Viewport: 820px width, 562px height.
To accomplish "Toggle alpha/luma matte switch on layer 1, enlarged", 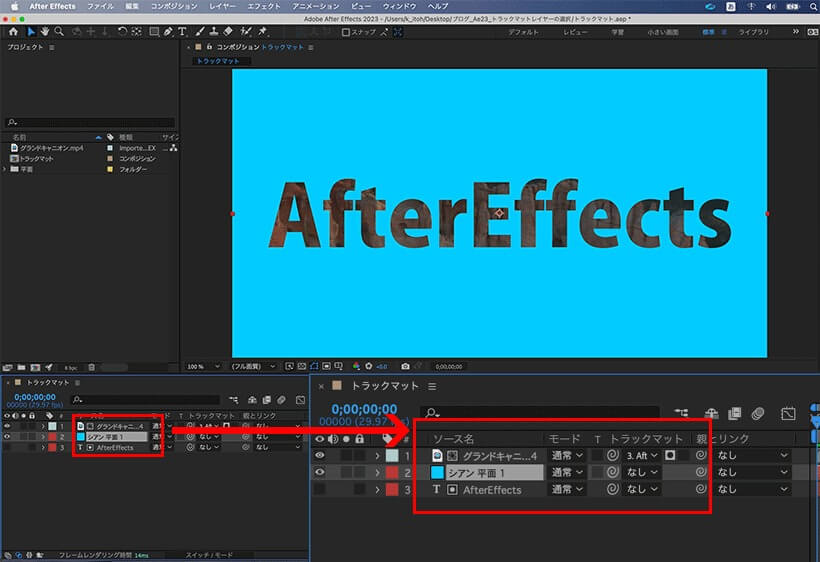I will pos(670,455).
